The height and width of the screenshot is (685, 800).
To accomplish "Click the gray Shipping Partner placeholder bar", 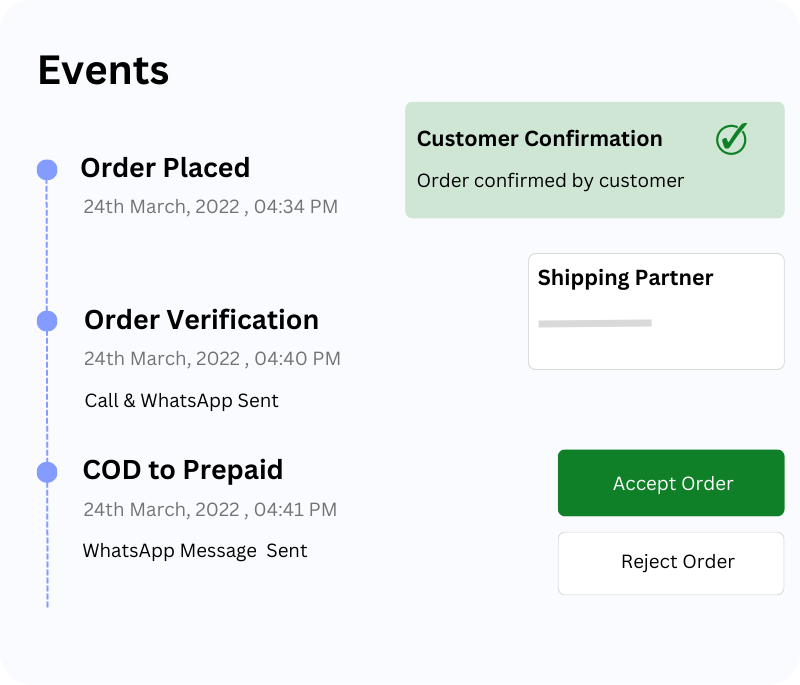I will click(595, 323).
